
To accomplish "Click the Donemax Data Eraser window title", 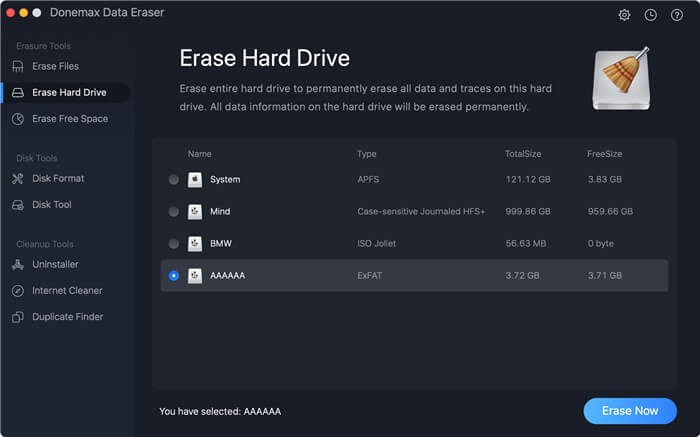I will pyautogui.click(x=107, y=12).
